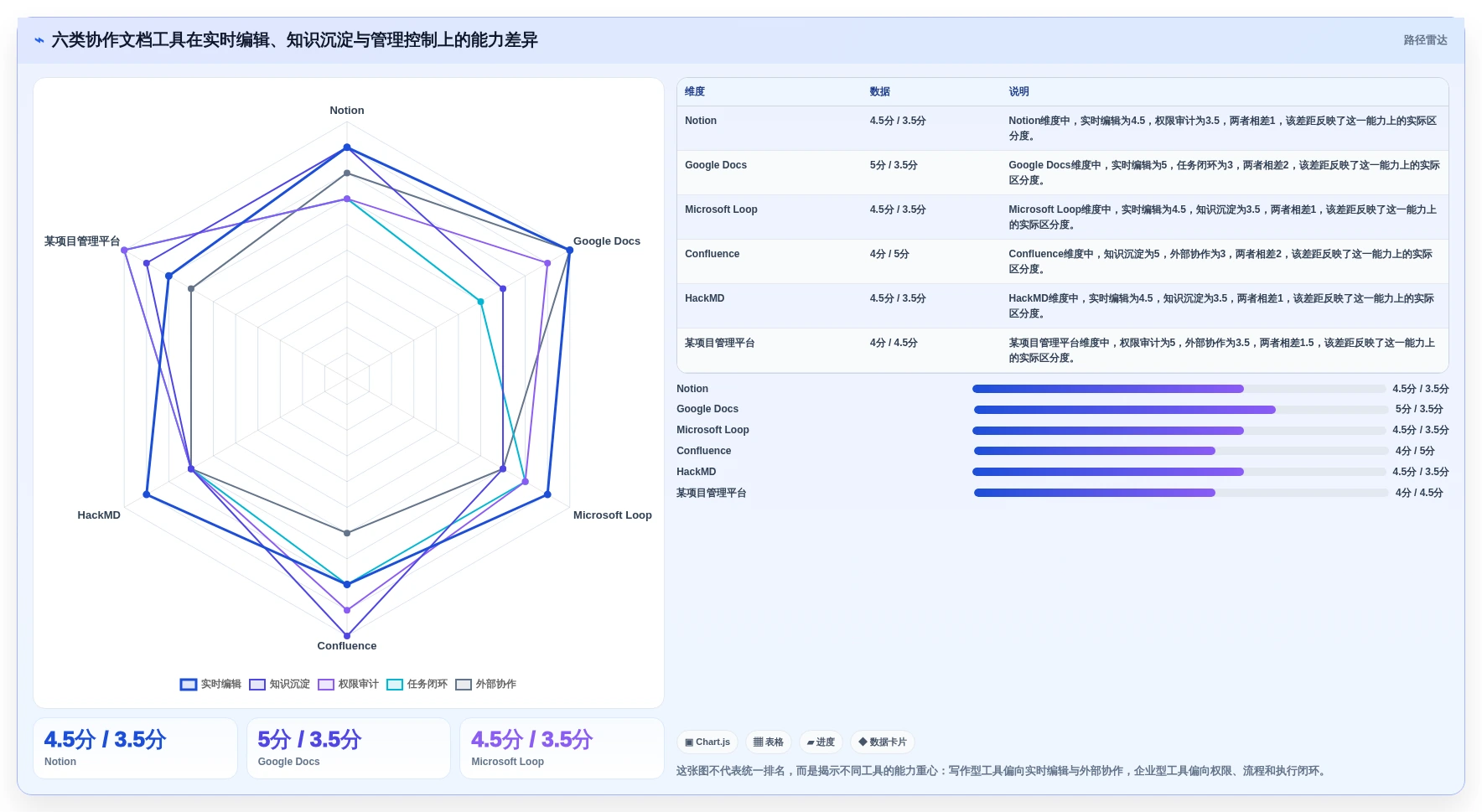Click the Chart.js tag chip
The width and height of the screenshot is (1482, 812).
[x=707, y=742]
